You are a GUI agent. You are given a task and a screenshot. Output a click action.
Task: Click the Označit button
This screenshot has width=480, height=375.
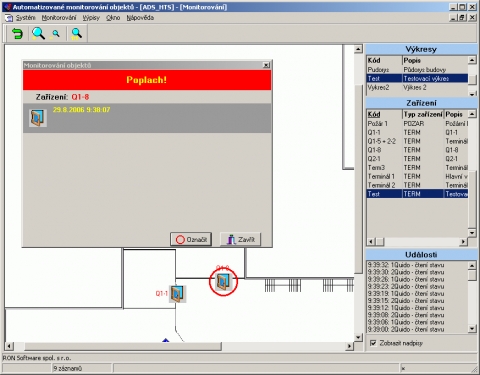coord(191,239)
